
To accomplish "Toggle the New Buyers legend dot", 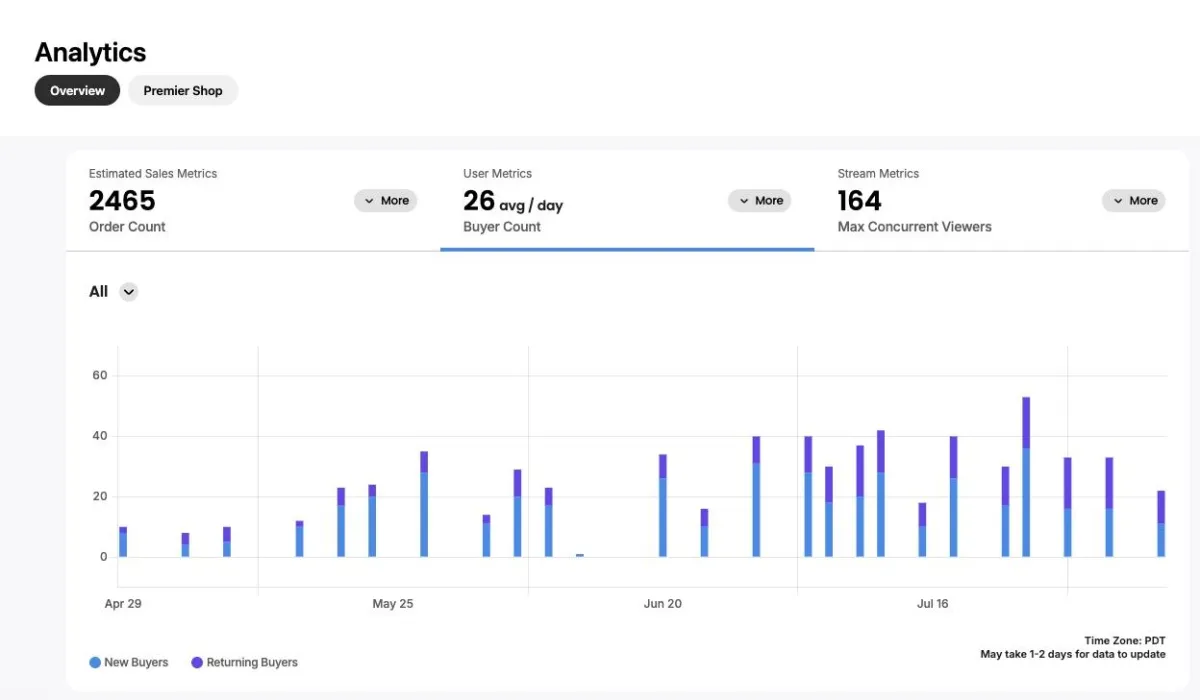I will (x=95, y=662).
